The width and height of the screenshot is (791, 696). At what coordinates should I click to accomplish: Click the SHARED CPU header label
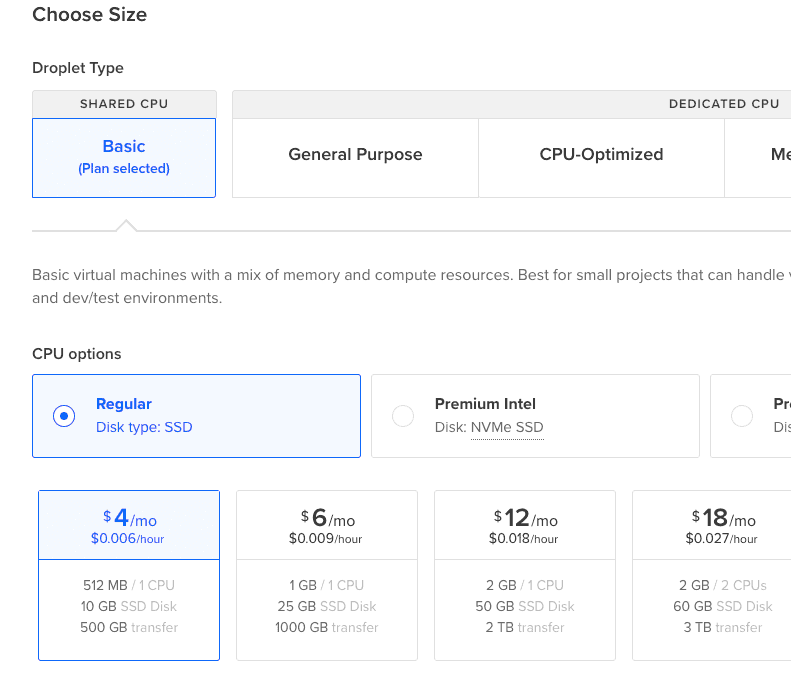(x=124, y=104)
